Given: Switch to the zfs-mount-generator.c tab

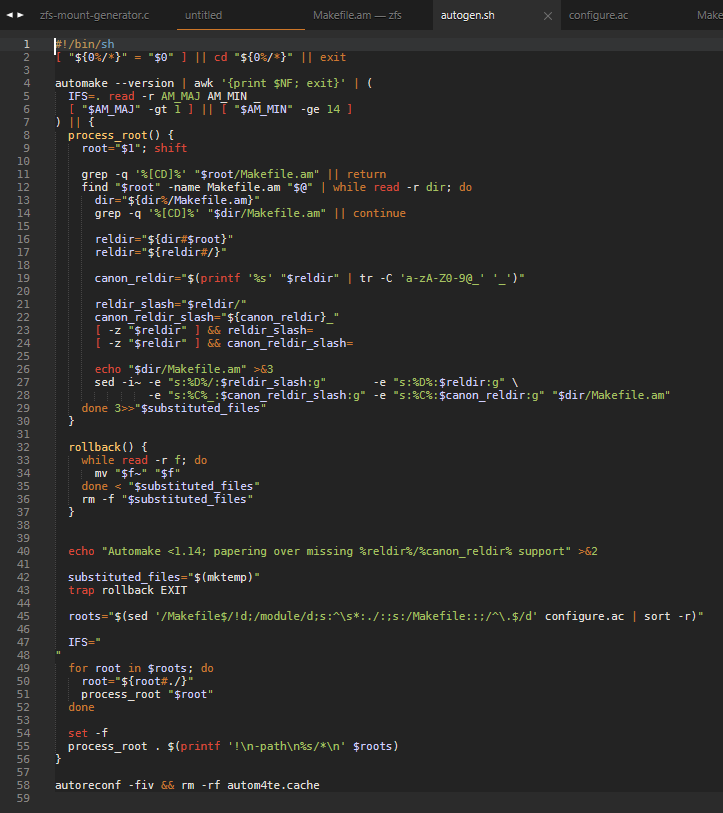Looking at the screenshot, I should coord(94,16).
